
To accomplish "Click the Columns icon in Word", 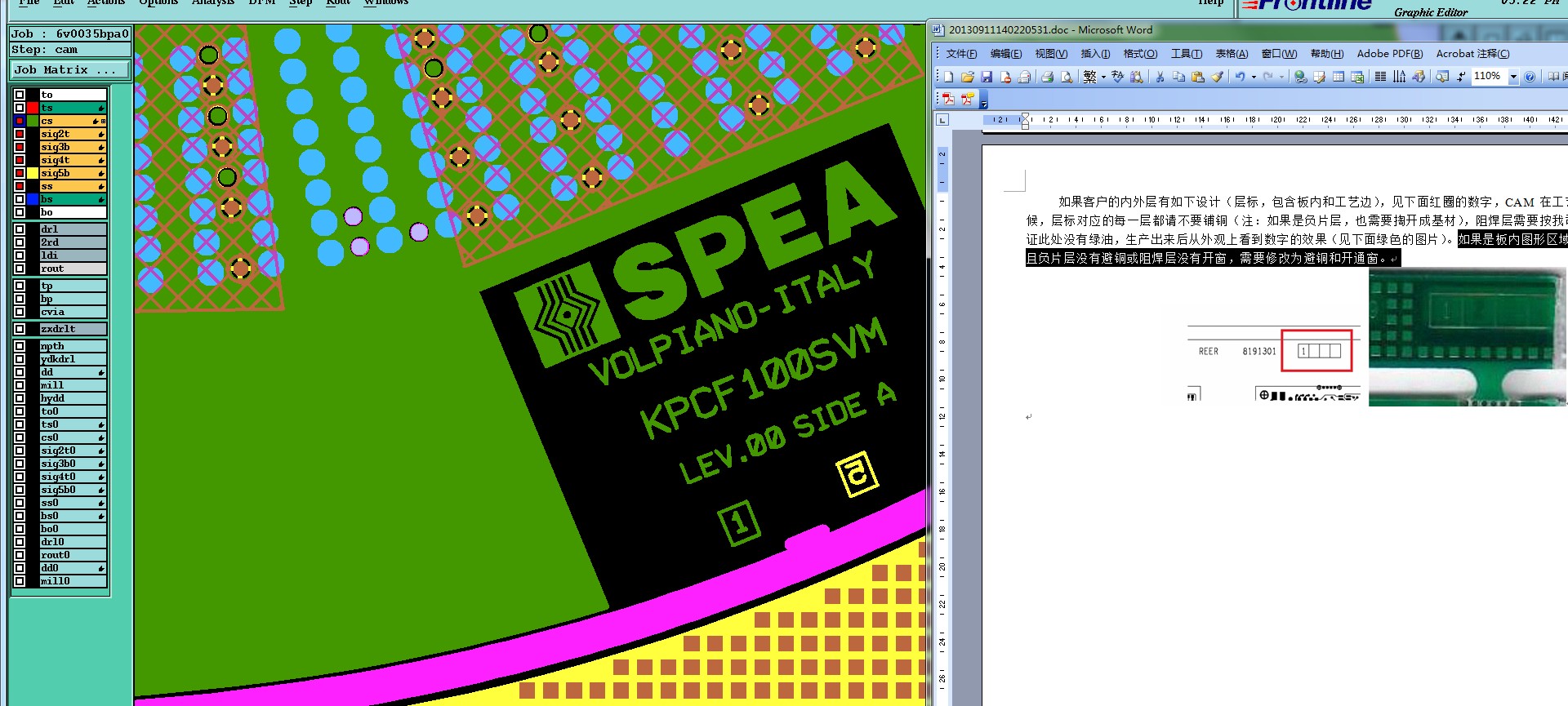I will (1380, 77).
